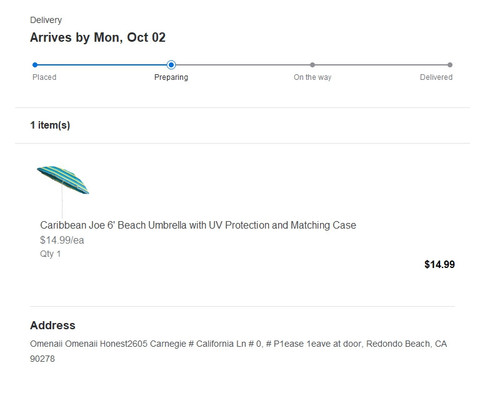This screenshot has height=406, width=500.
Task: Click the Placed status label
Action: [x=44, y=77]
